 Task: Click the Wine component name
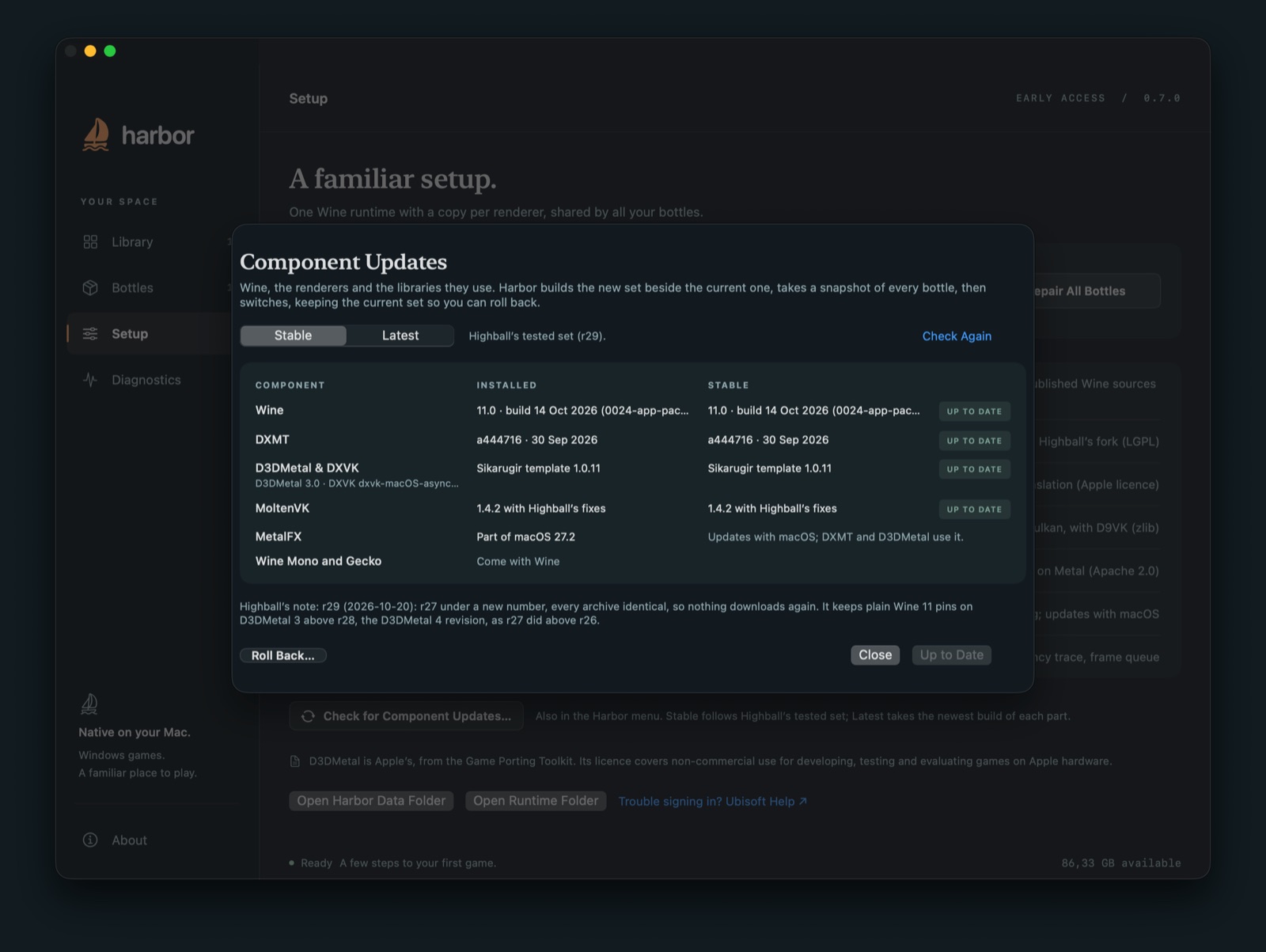pos(269,410)
